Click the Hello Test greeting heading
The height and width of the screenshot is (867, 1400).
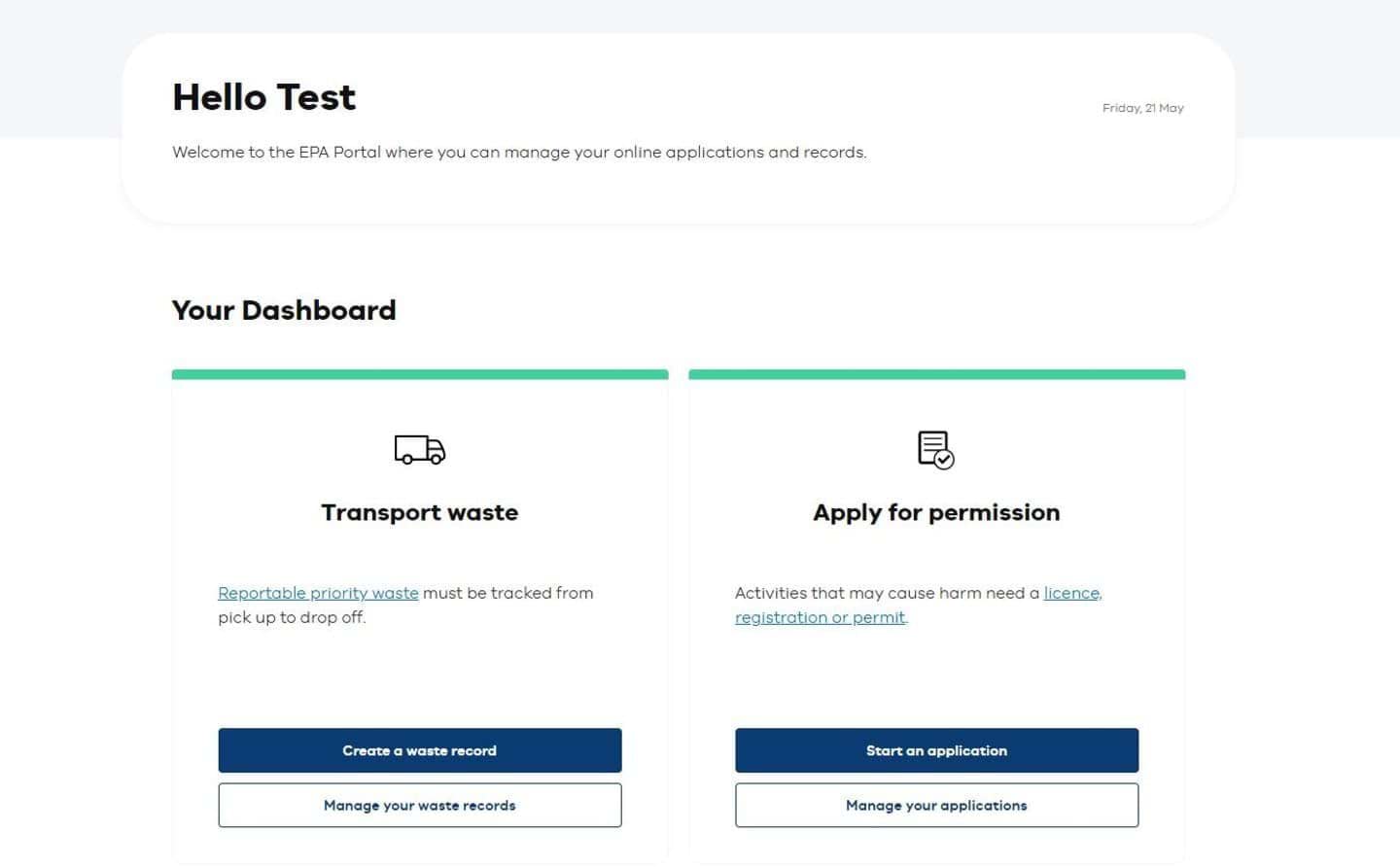pyautogui.click(x=263, y=96)
